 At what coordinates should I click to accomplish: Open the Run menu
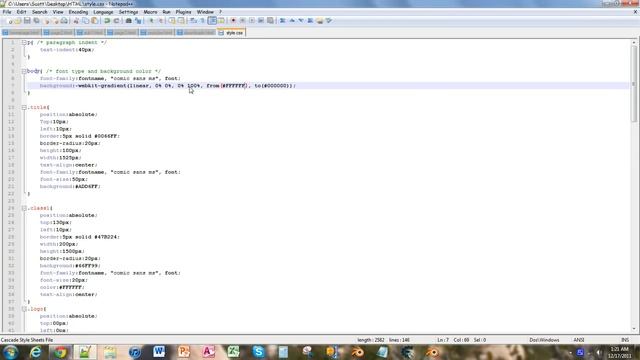click(166, 12)
